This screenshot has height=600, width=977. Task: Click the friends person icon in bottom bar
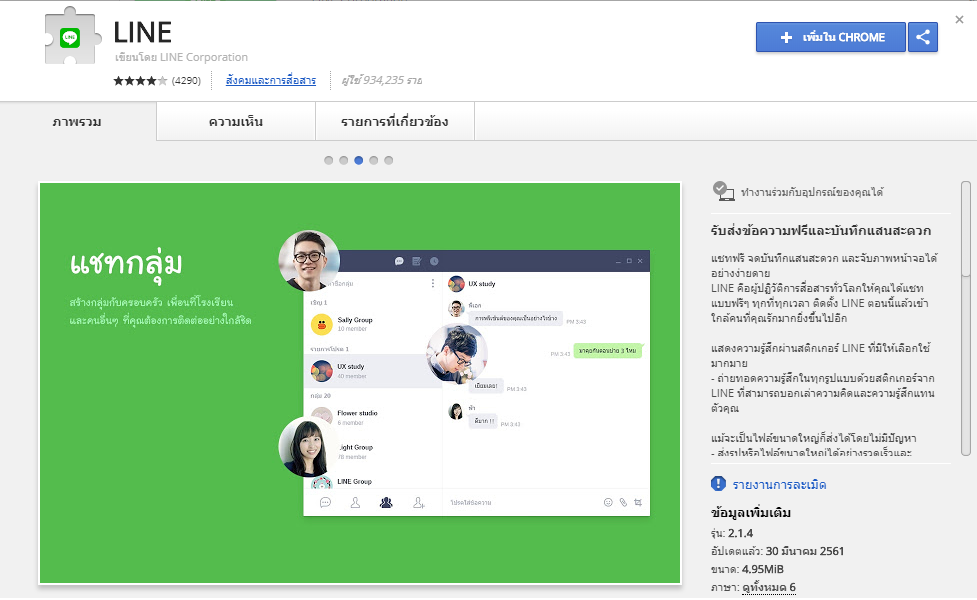[355, 502]
